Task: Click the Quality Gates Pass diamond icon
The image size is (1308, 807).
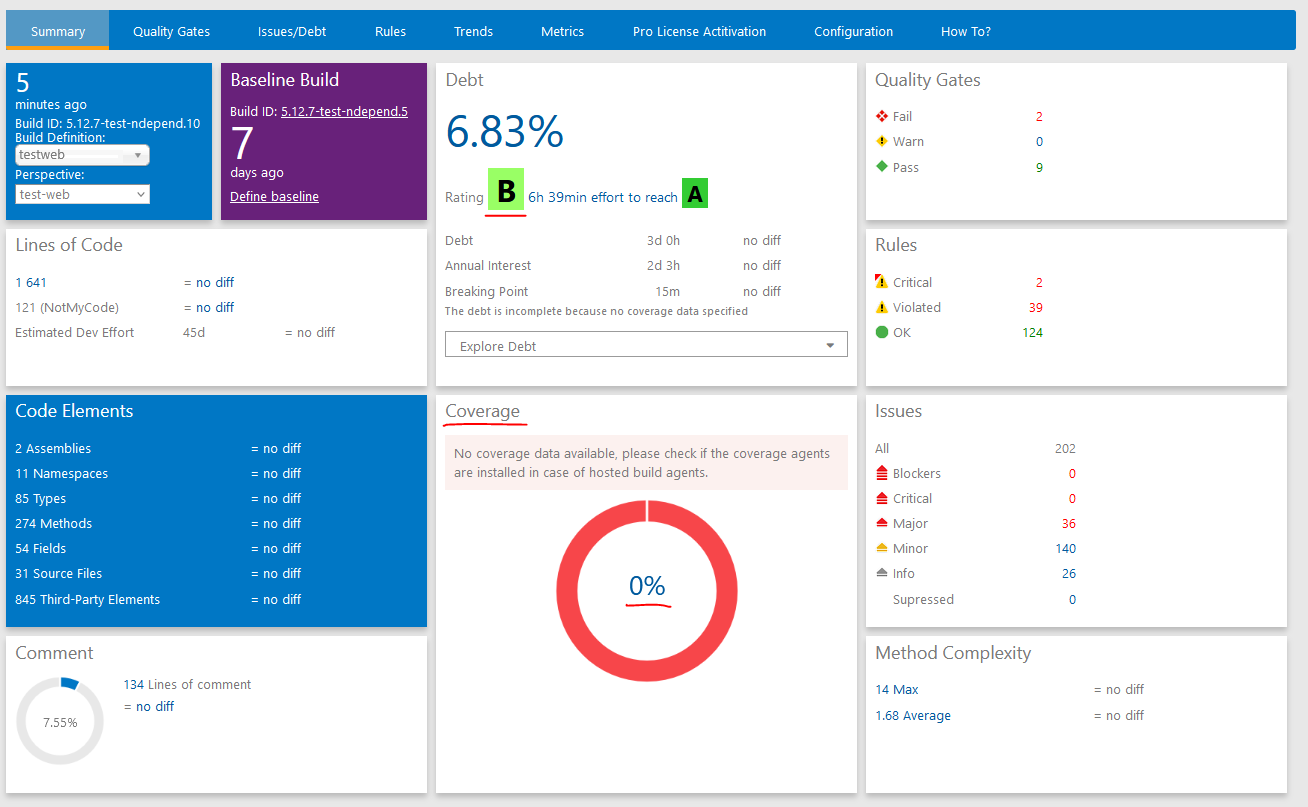Action: coord(882,167)
